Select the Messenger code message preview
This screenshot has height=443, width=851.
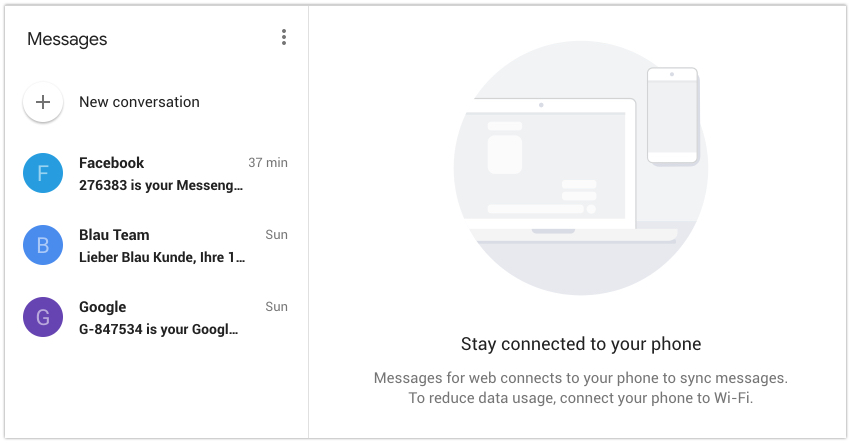pyautogui.click(x=161, y=185)
